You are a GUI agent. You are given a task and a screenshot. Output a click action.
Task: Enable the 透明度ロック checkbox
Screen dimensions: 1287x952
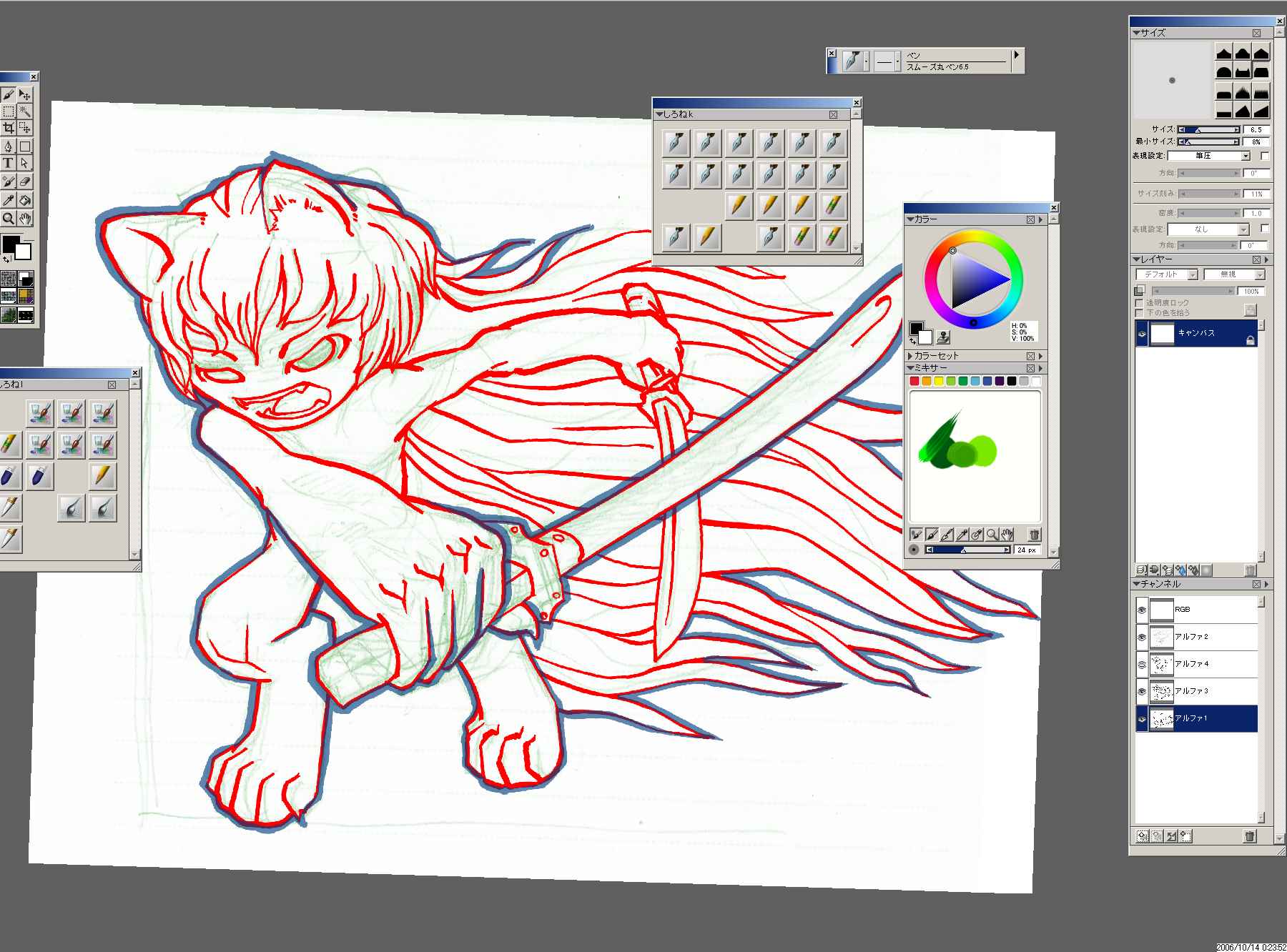1140,303
